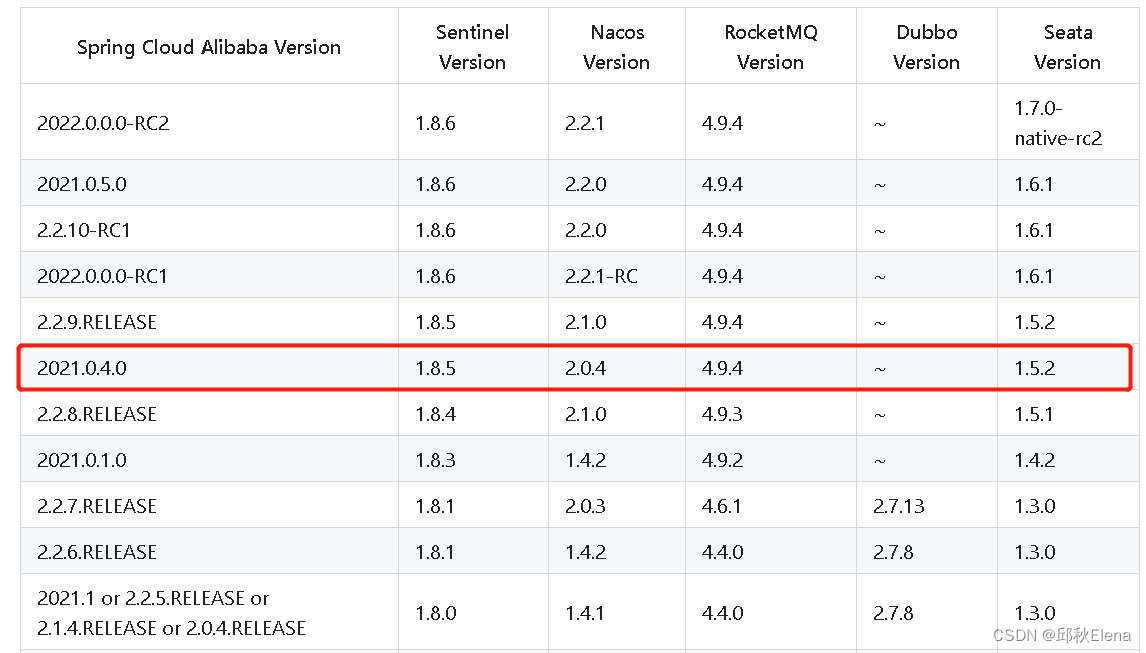Click RocketMQ value "4.6.1"
1146x653 pixels.
tap(721, 506)
